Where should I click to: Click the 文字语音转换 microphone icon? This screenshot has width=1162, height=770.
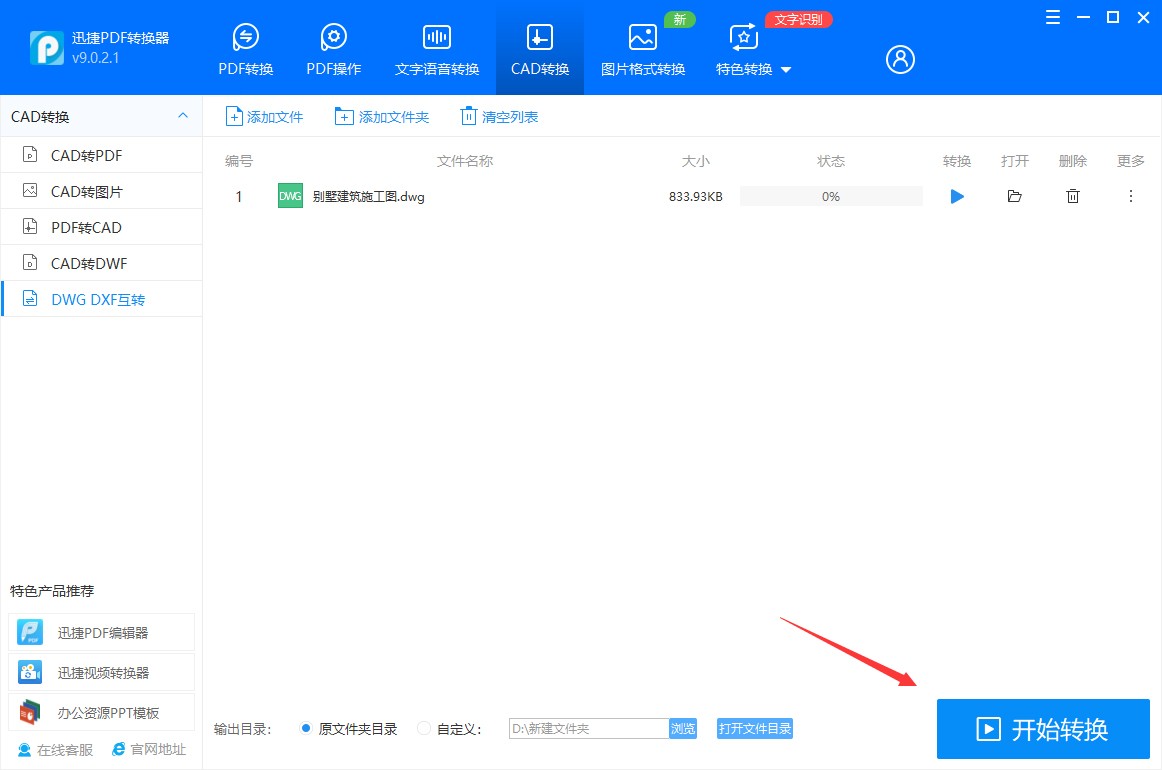(x=437, y=37)
